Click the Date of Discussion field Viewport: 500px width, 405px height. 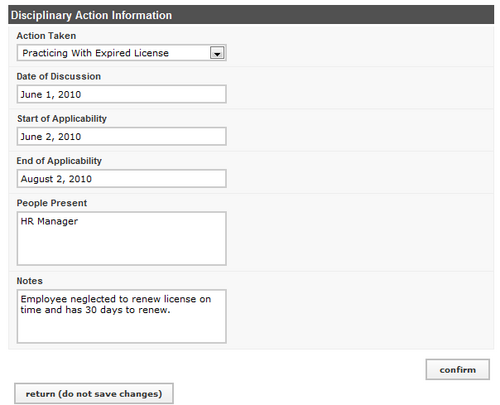coord(122,94)
